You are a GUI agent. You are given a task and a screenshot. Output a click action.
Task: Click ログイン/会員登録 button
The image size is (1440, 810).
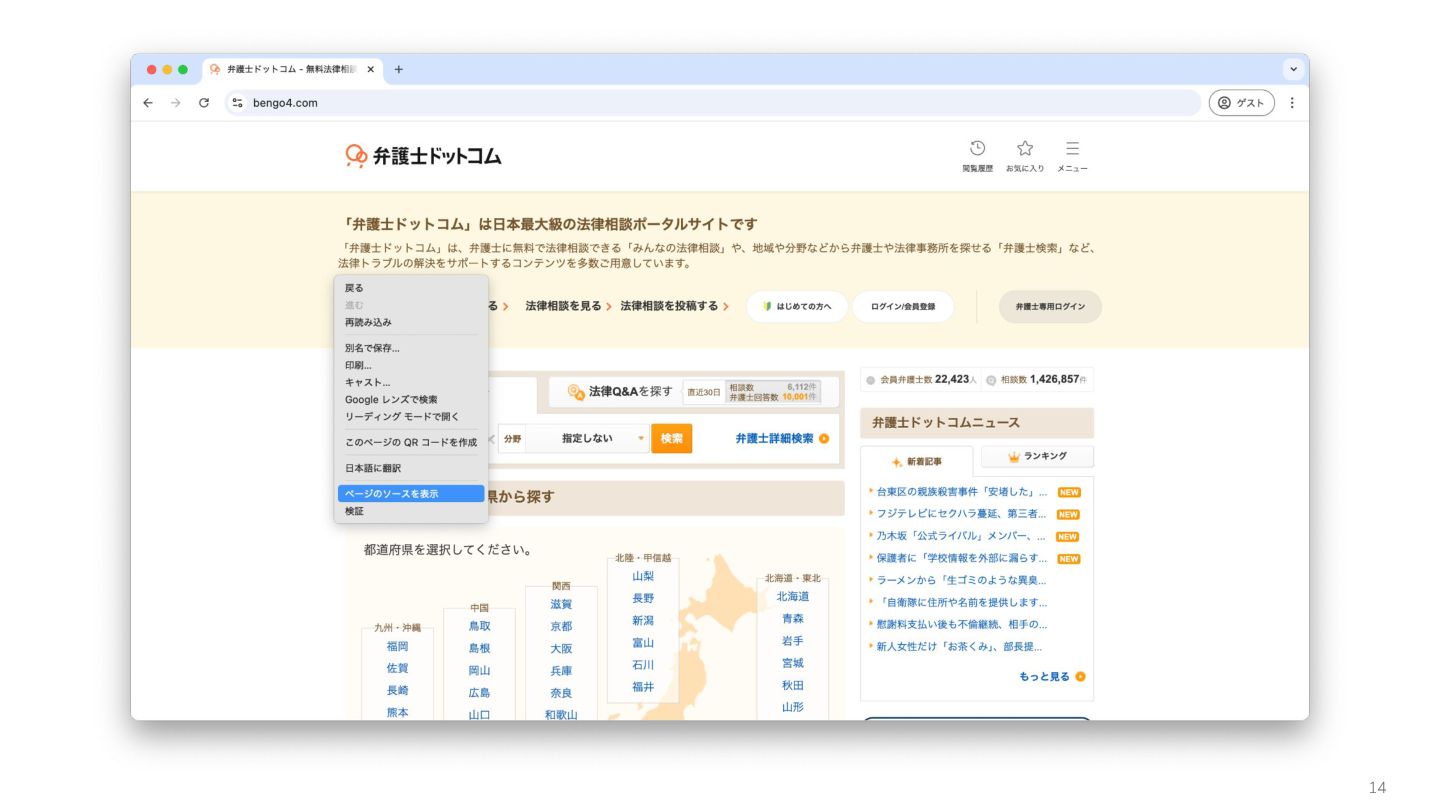click(x=903, y=307)
